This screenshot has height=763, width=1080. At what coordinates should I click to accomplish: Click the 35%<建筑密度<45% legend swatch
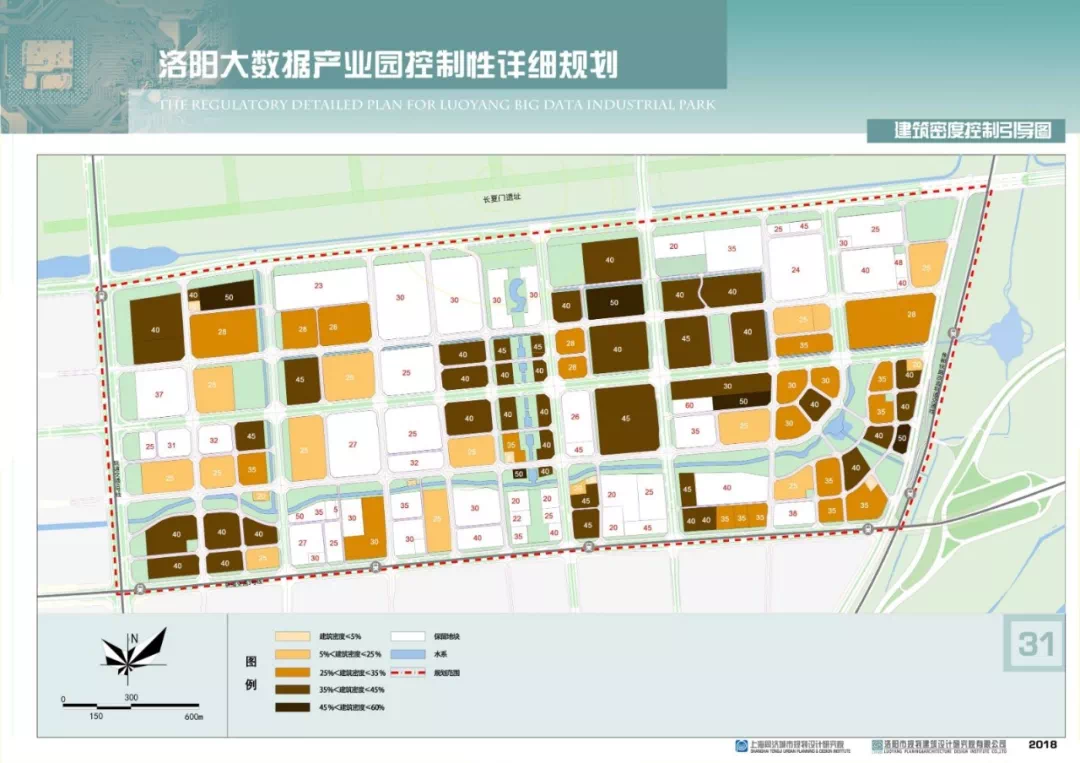[x=292, y=689]
